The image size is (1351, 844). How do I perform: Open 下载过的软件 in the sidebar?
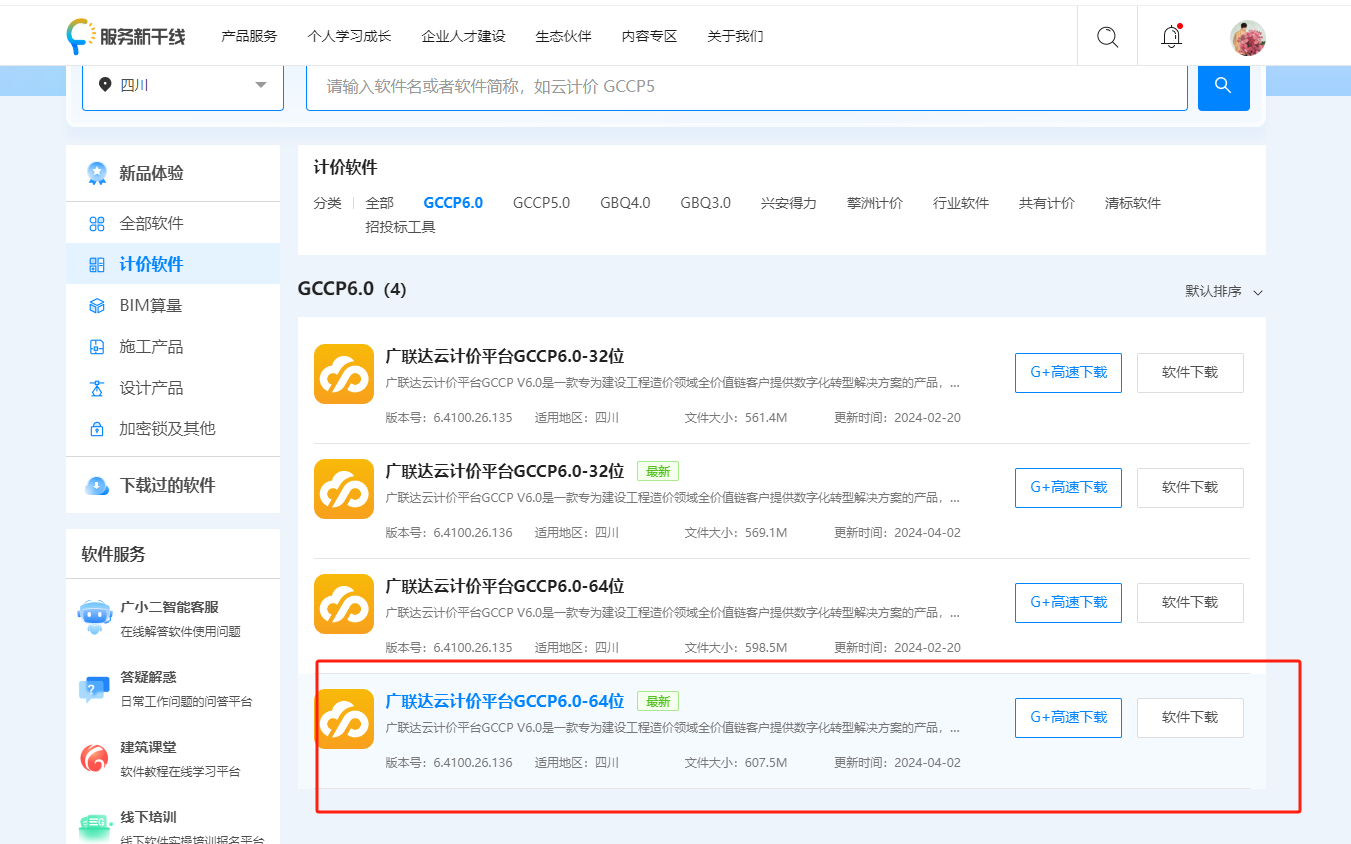click(x=173, y=486)
